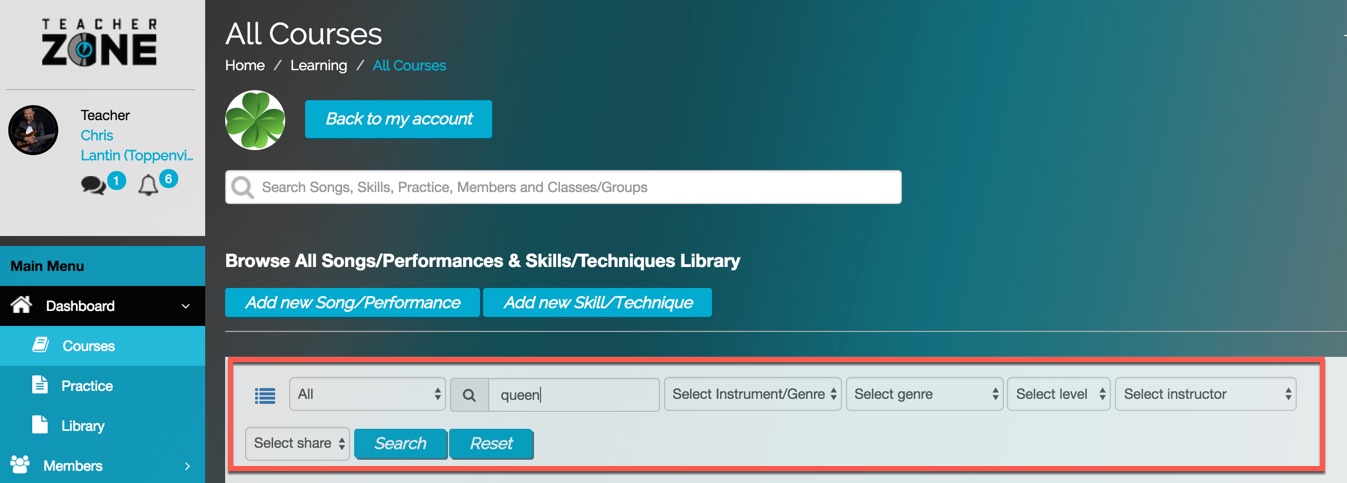Open Courses in the sidebar
This screenshot has height=483, width=1347.
coord(102,346)
